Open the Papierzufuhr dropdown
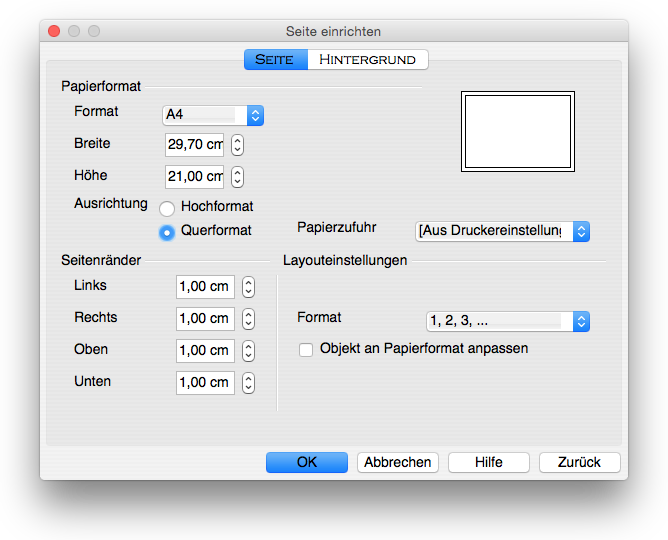The image size is (668, 540). (x=502, y=231)
